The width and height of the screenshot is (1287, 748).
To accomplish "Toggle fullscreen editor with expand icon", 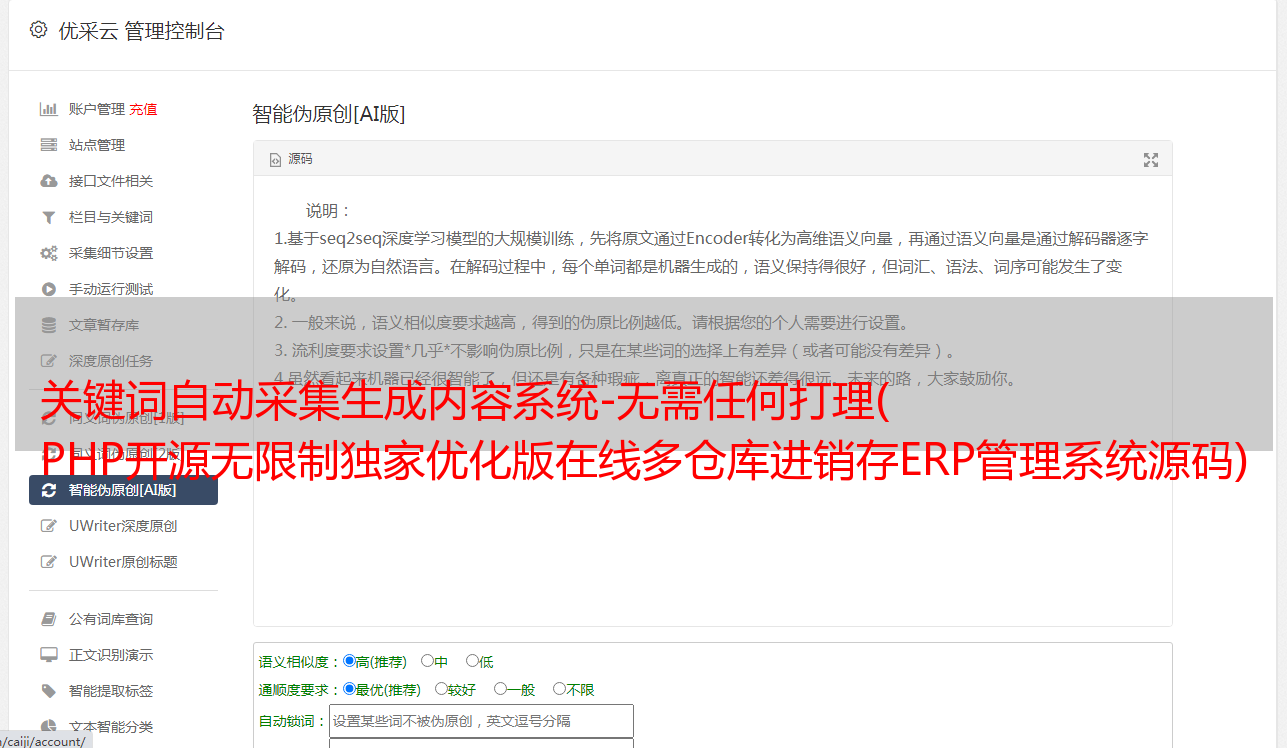I will 1150,160.
